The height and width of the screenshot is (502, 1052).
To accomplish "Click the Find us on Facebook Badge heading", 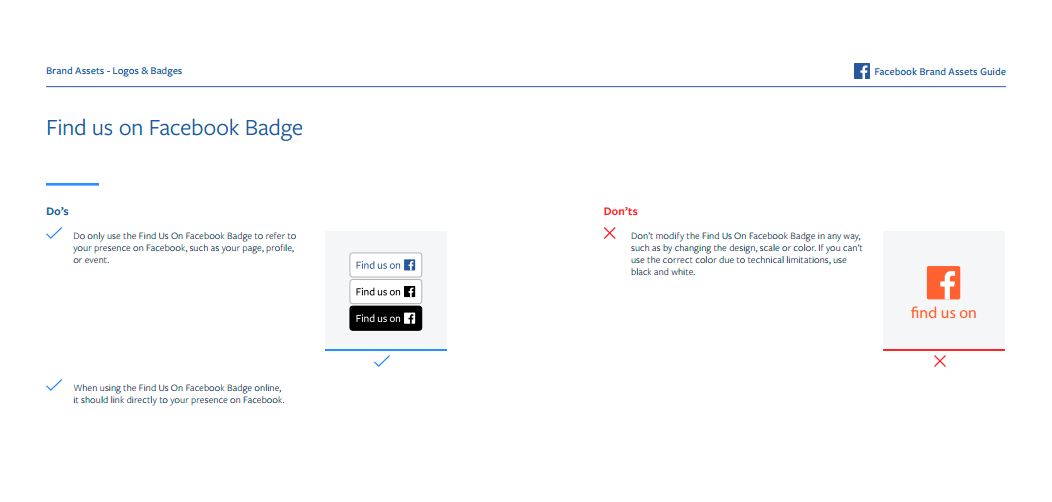I will 174,128.
